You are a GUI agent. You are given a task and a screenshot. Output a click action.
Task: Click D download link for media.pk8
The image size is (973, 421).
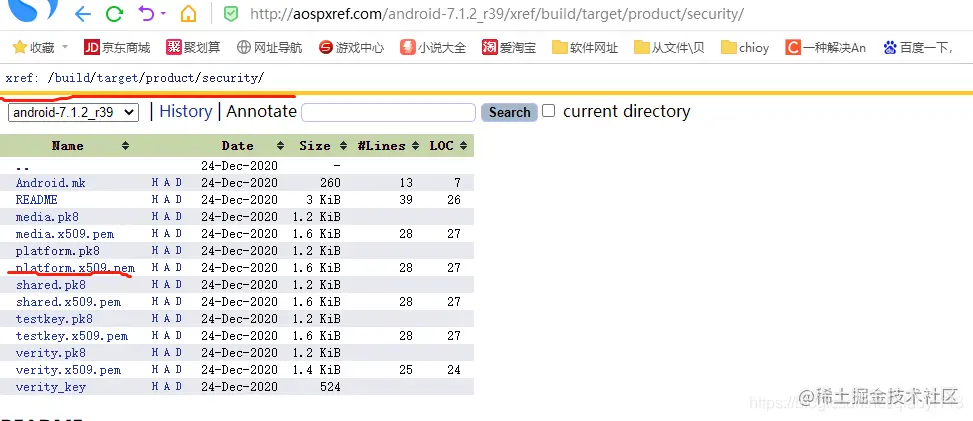coord(179,217)
